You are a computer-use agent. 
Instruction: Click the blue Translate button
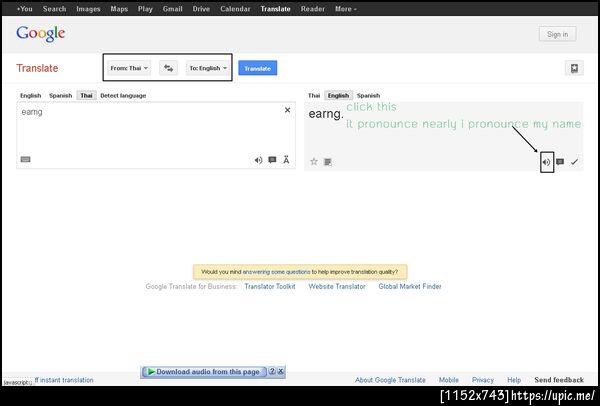click(x=258, y=68)
